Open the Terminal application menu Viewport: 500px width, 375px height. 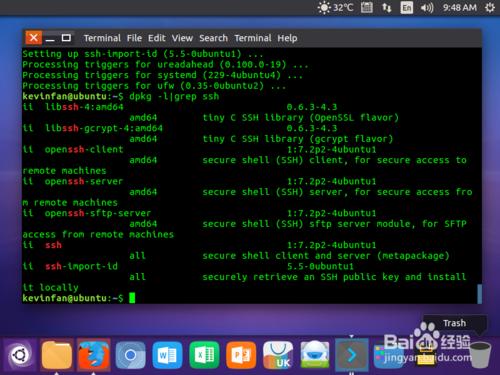pos(102,38)
